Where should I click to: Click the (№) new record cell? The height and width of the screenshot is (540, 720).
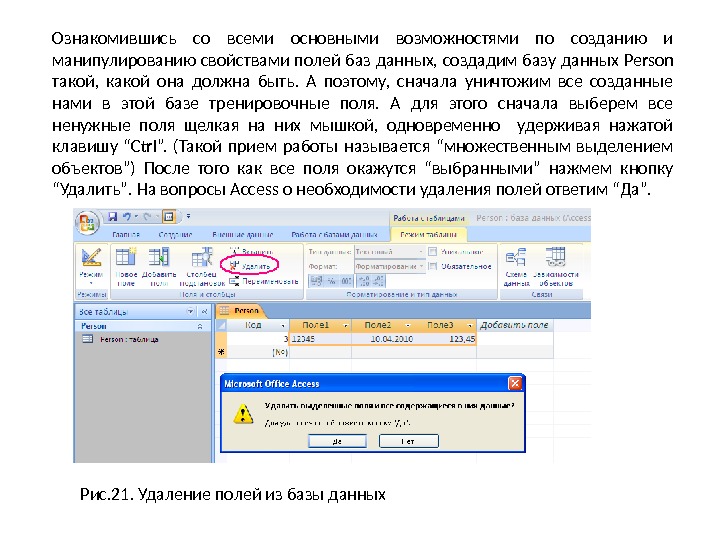[258, 352]
